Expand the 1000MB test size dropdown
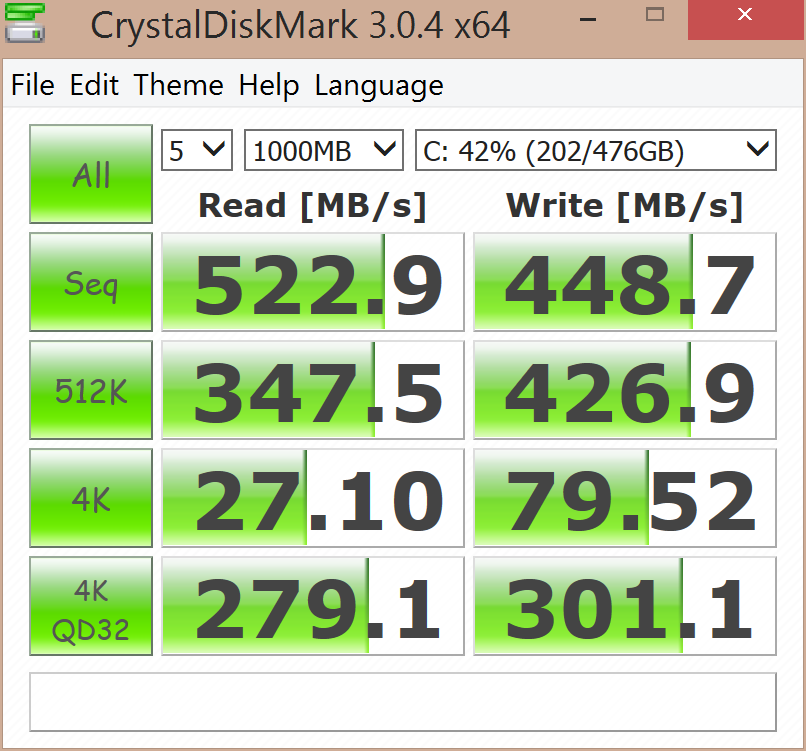 point(324,150)
